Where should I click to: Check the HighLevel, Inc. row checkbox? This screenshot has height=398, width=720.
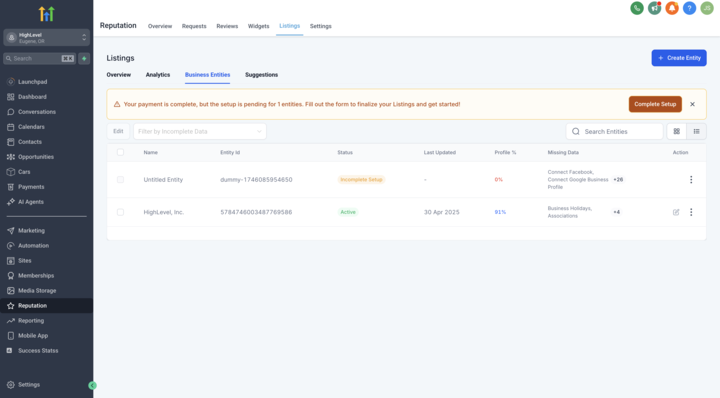pyautogui.click(x=120, y=212)
